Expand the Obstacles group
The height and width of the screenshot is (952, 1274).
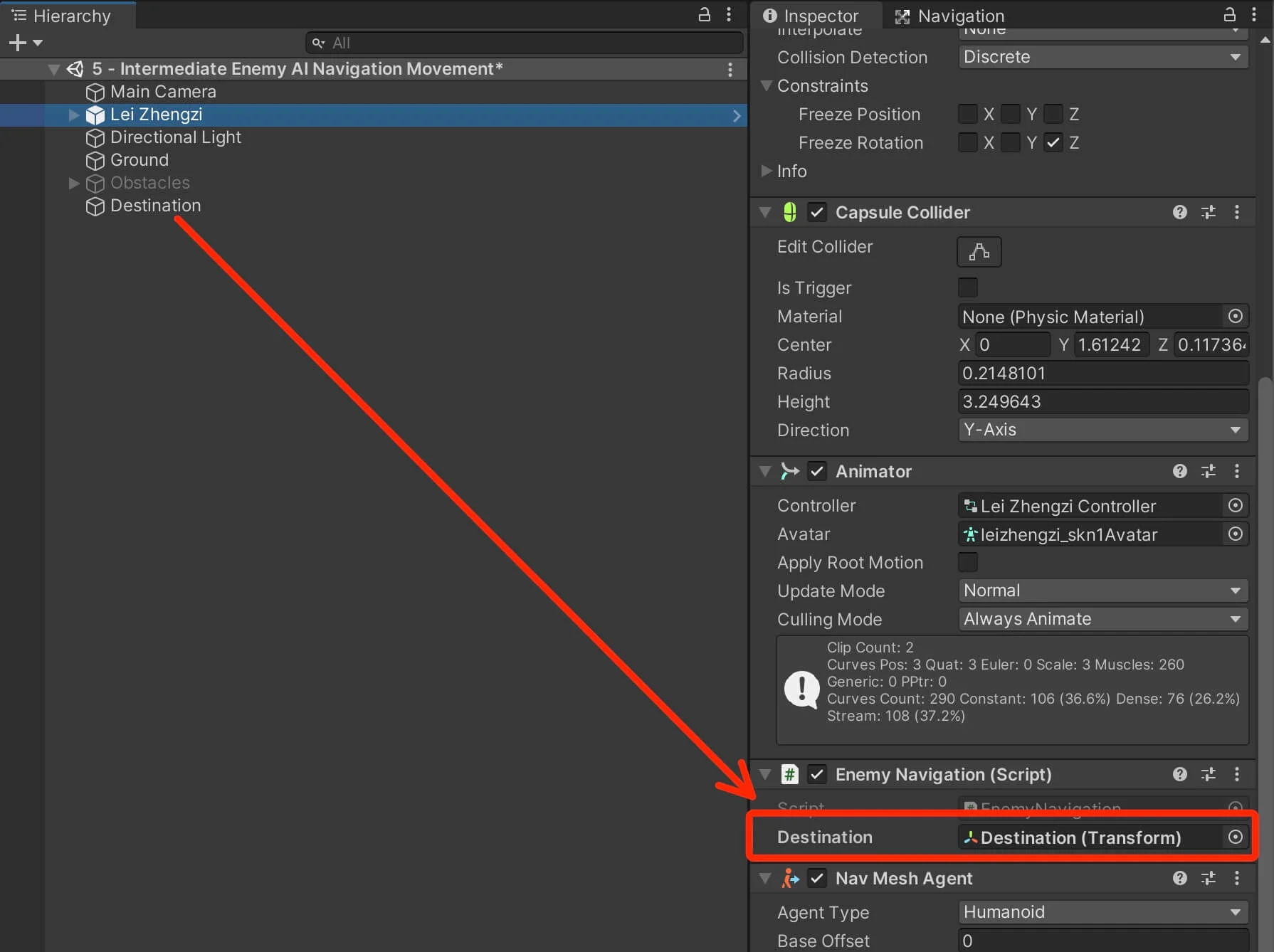point(73,183)
